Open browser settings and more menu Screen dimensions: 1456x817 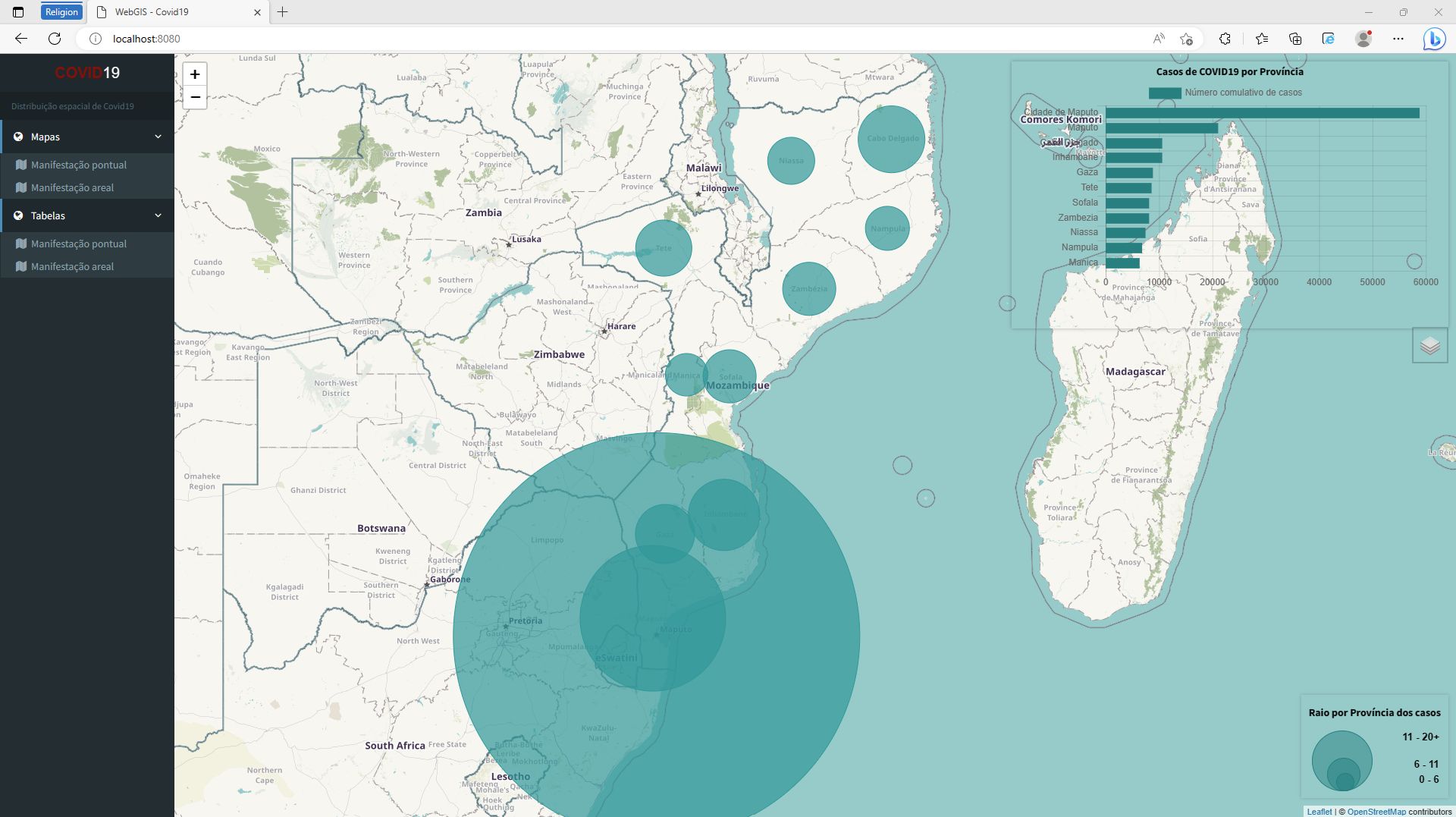[1398, 39]
